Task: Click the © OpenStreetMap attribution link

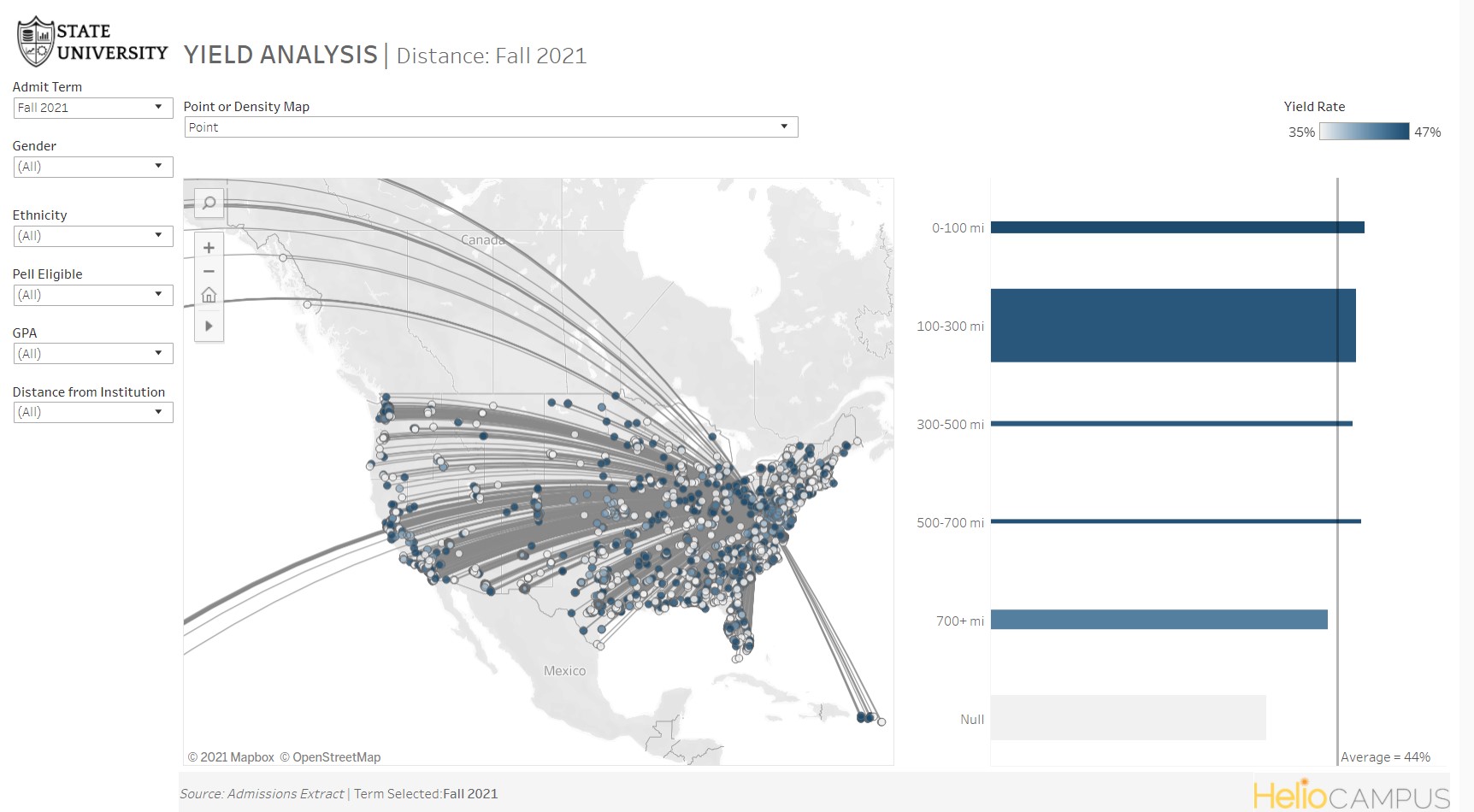Action: 330,756
